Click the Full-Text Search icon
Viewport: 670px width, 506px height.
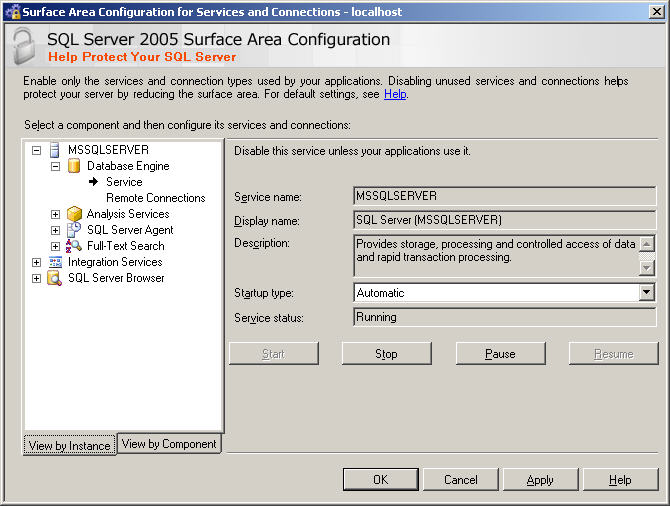73,246
